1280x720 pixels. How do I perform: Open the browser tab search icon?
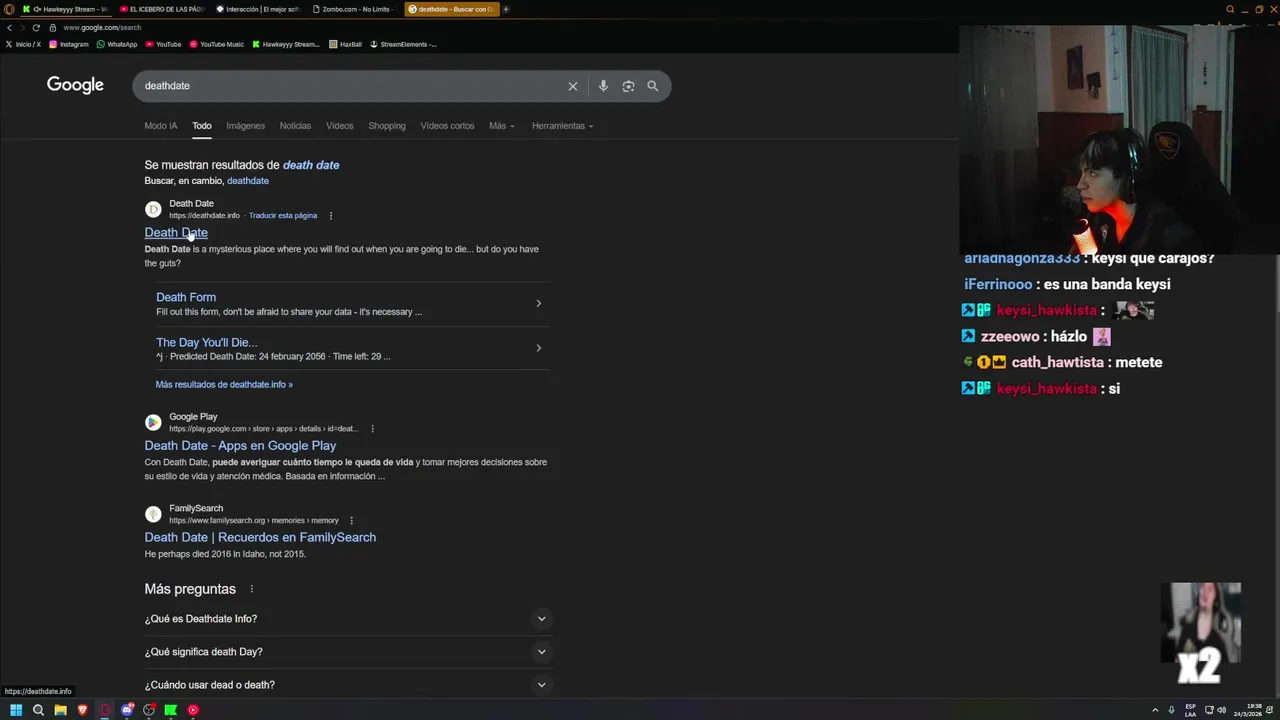pyautogui.click(x=1230, y=9)
